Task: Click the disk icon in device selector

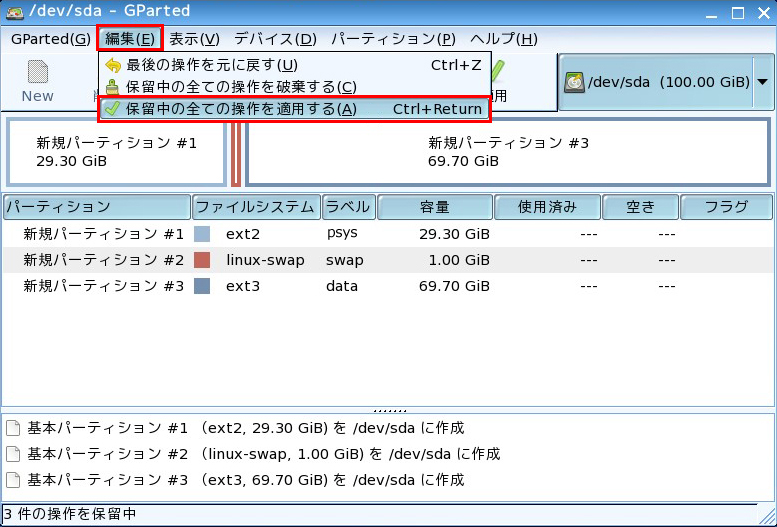Action: (x=574, y=82)
